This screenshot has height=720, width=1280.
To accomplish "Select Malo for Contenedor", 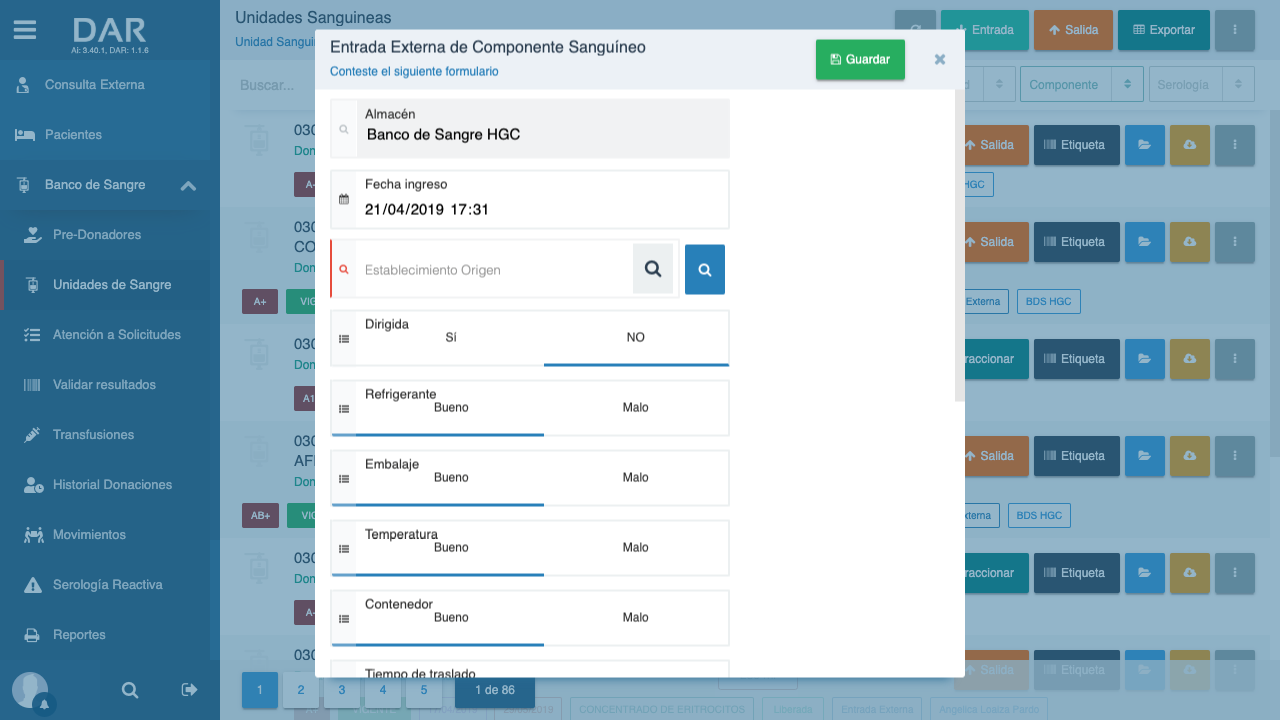I will [636, 618].
